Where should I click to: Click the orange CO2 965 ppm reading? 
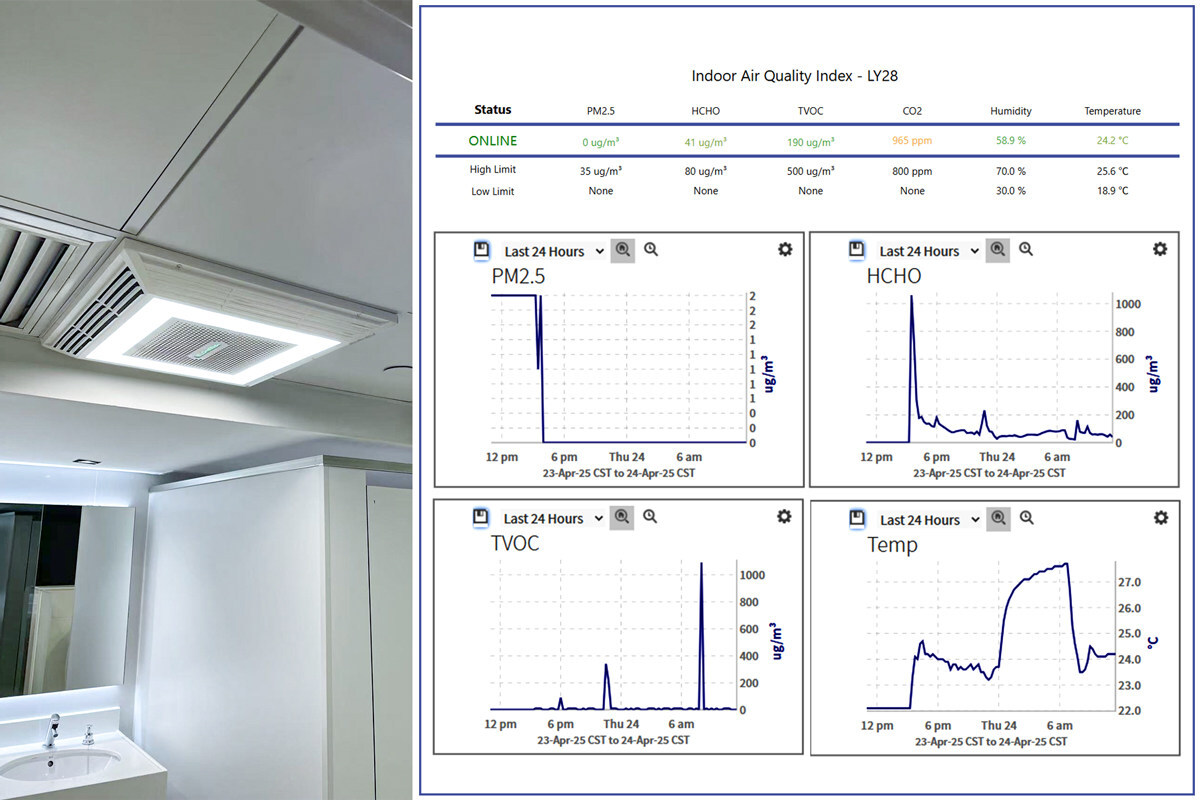912,142
